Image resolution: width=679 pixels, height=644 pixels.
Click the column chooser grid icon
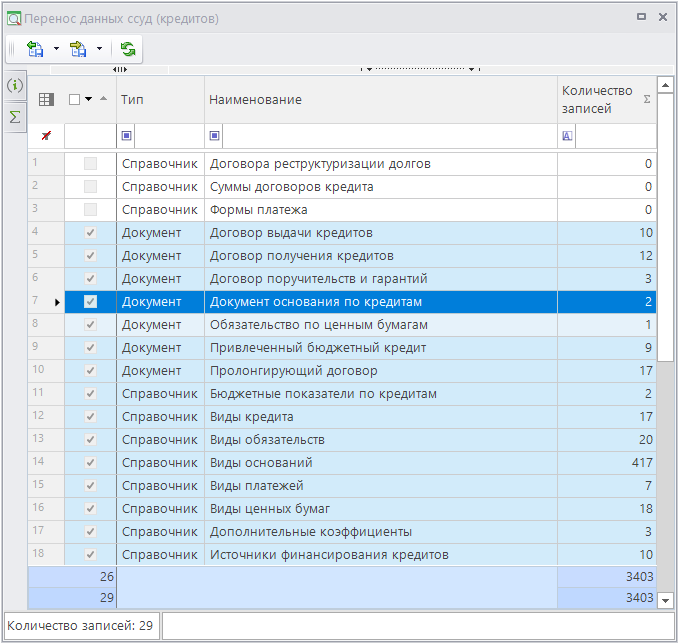click(46, 99)
